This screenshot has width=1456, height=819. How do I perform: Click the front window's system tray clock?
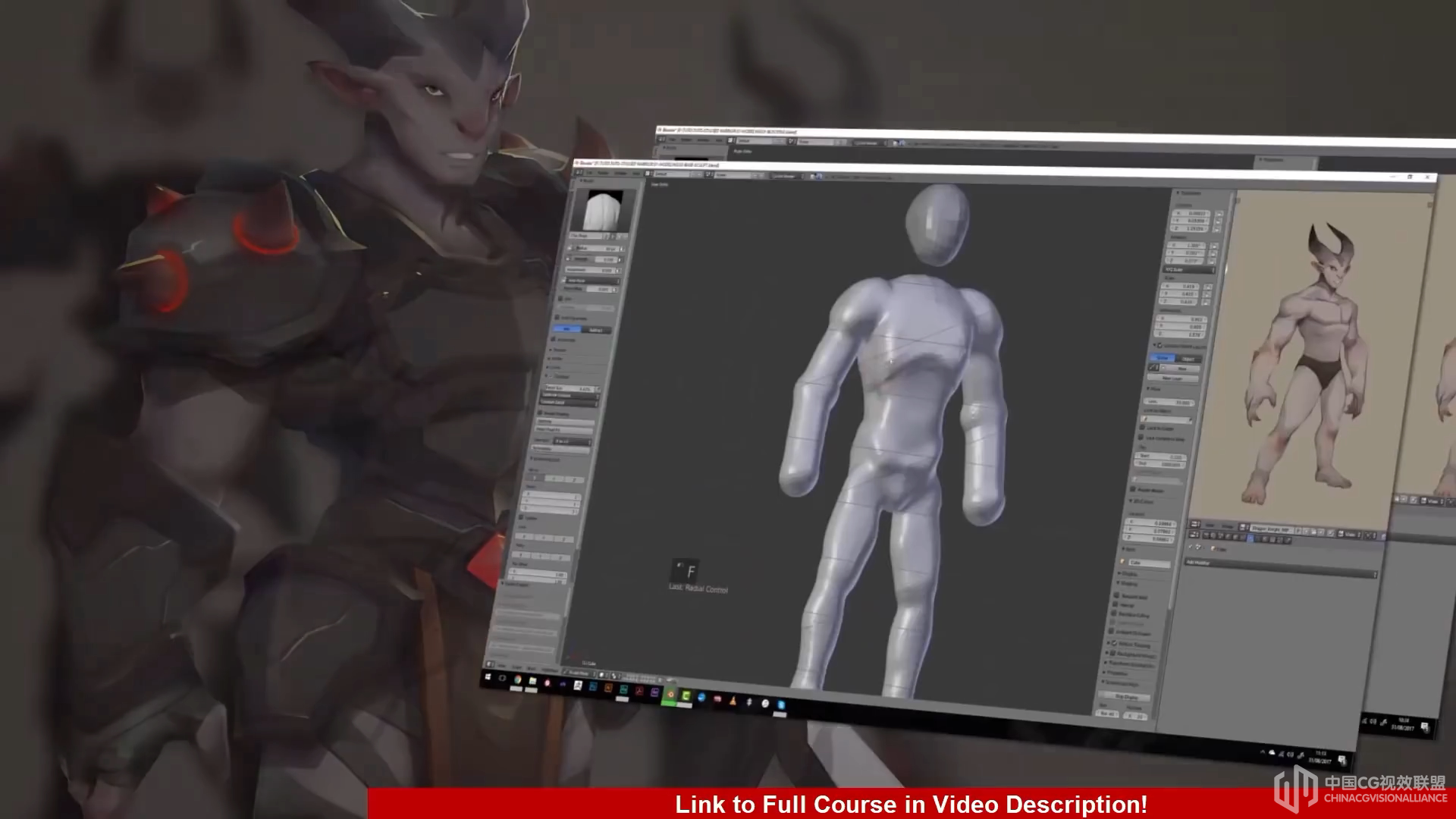coord(1319,757)
